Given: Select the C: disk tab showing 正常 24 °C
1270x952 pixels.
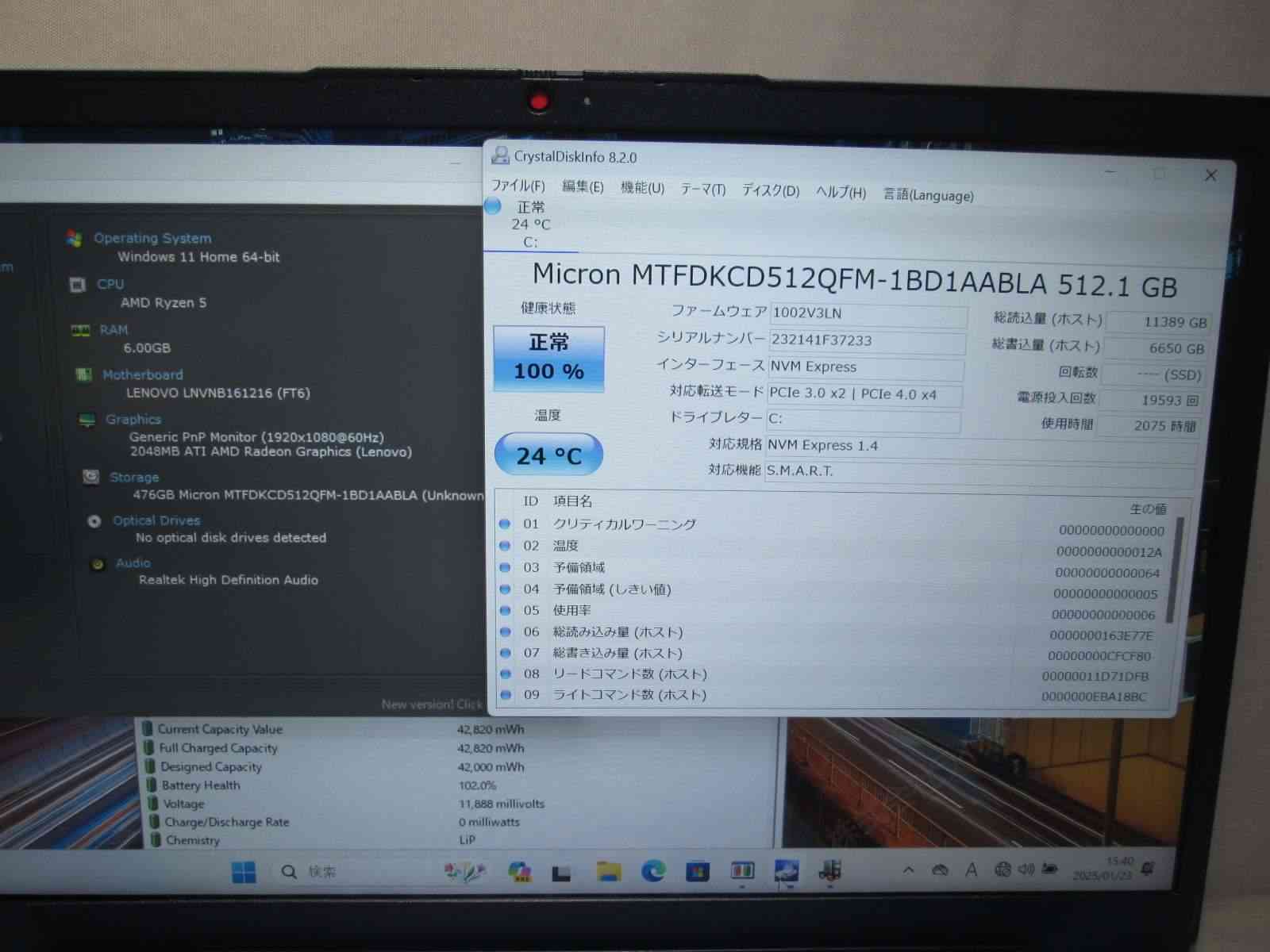Looking at the screenshot, I should click(531, 225).
